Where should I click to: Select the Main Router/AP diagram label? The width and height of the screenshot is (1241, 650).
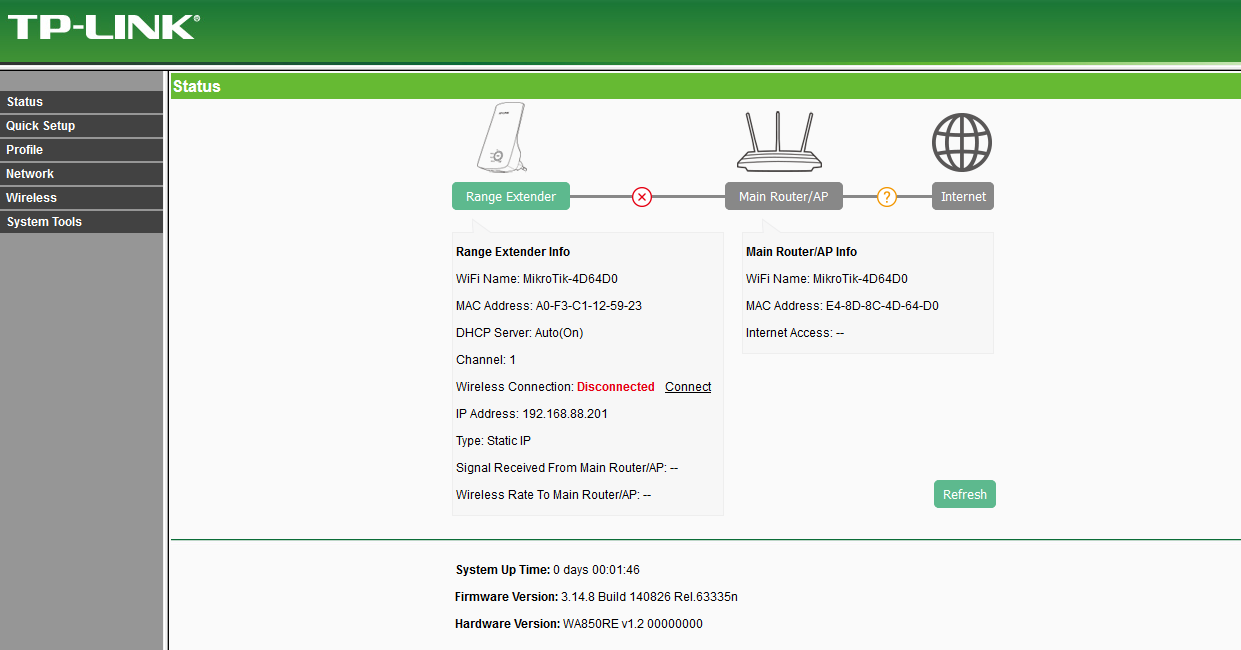pyautogui.click(x=784, y=197)
